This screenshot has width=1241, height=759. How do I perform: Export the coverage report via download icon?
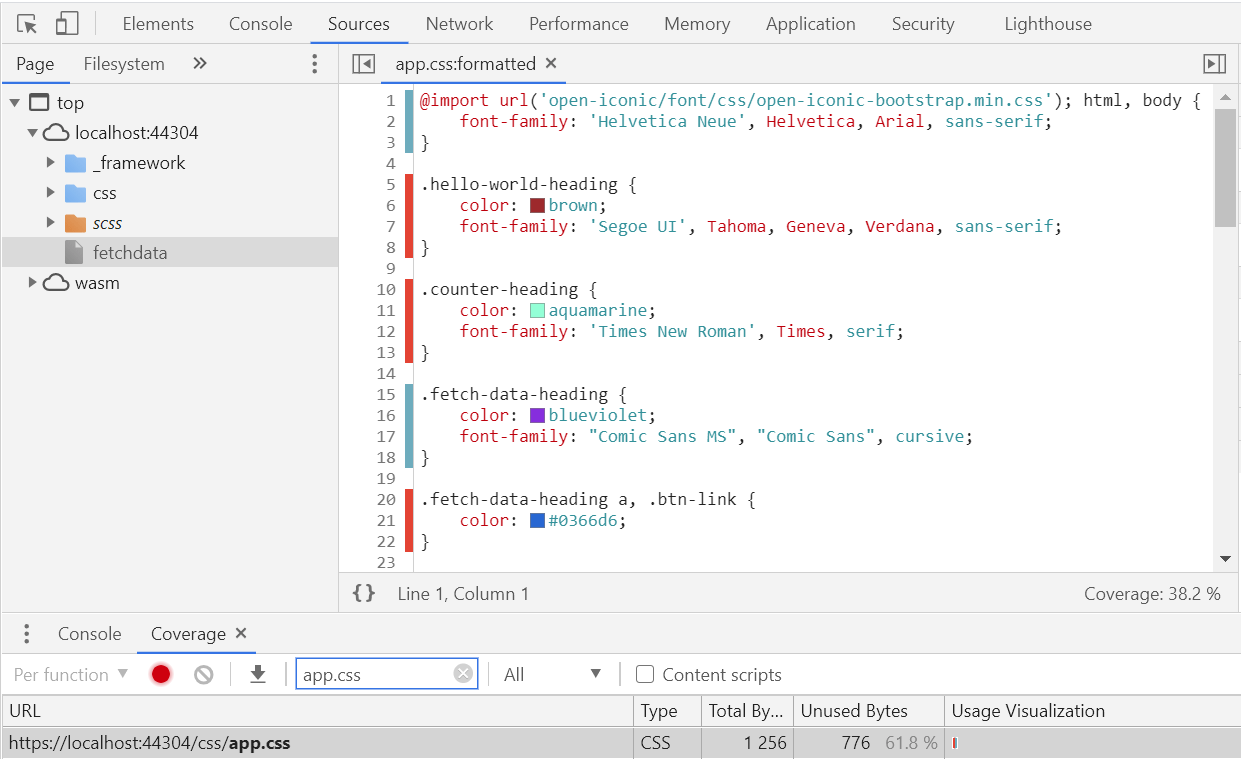coord(257,673)
